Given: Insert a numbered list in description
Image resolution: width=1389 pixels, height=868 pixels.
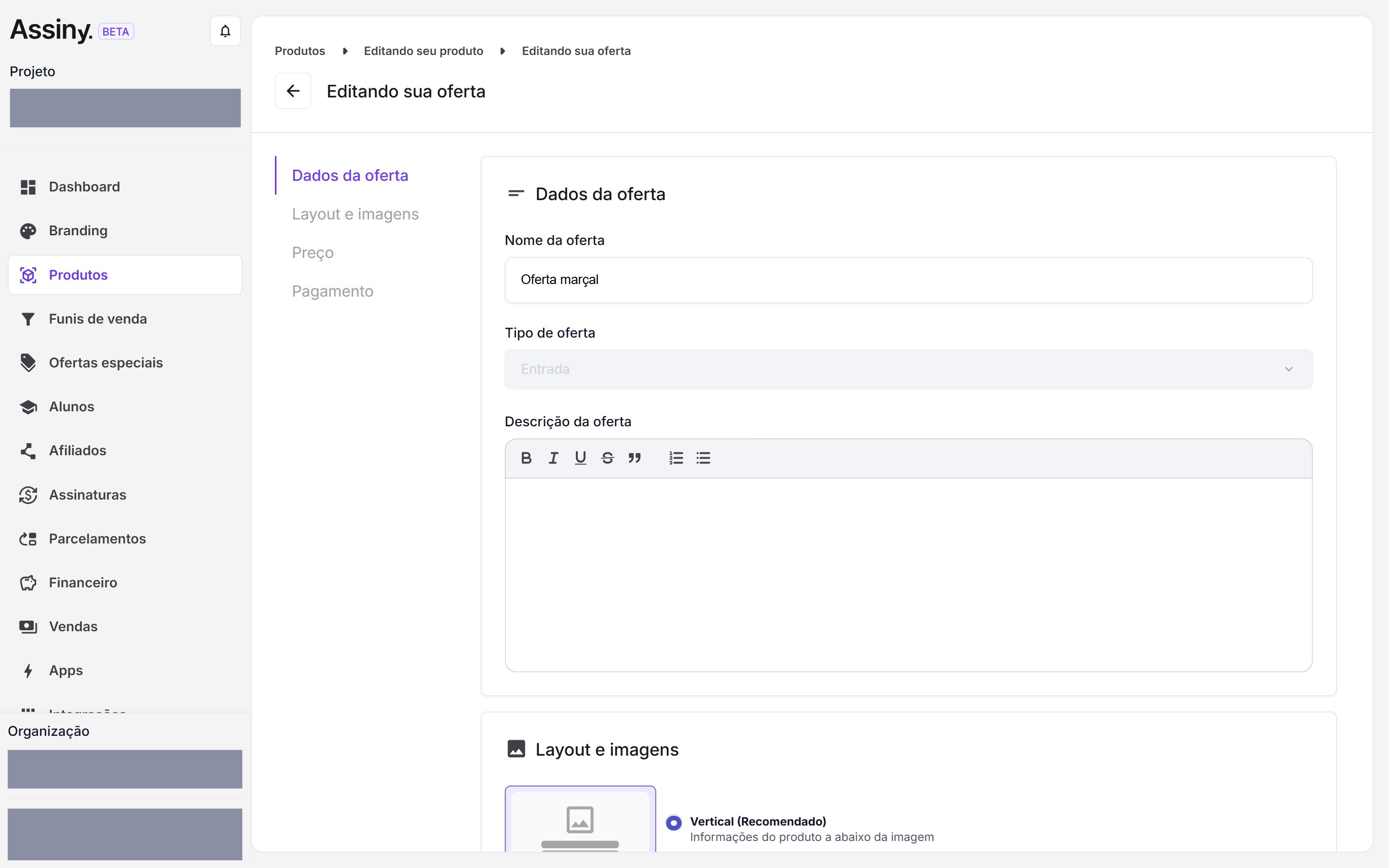Looking at the screenshot, I should coord(676,458).
